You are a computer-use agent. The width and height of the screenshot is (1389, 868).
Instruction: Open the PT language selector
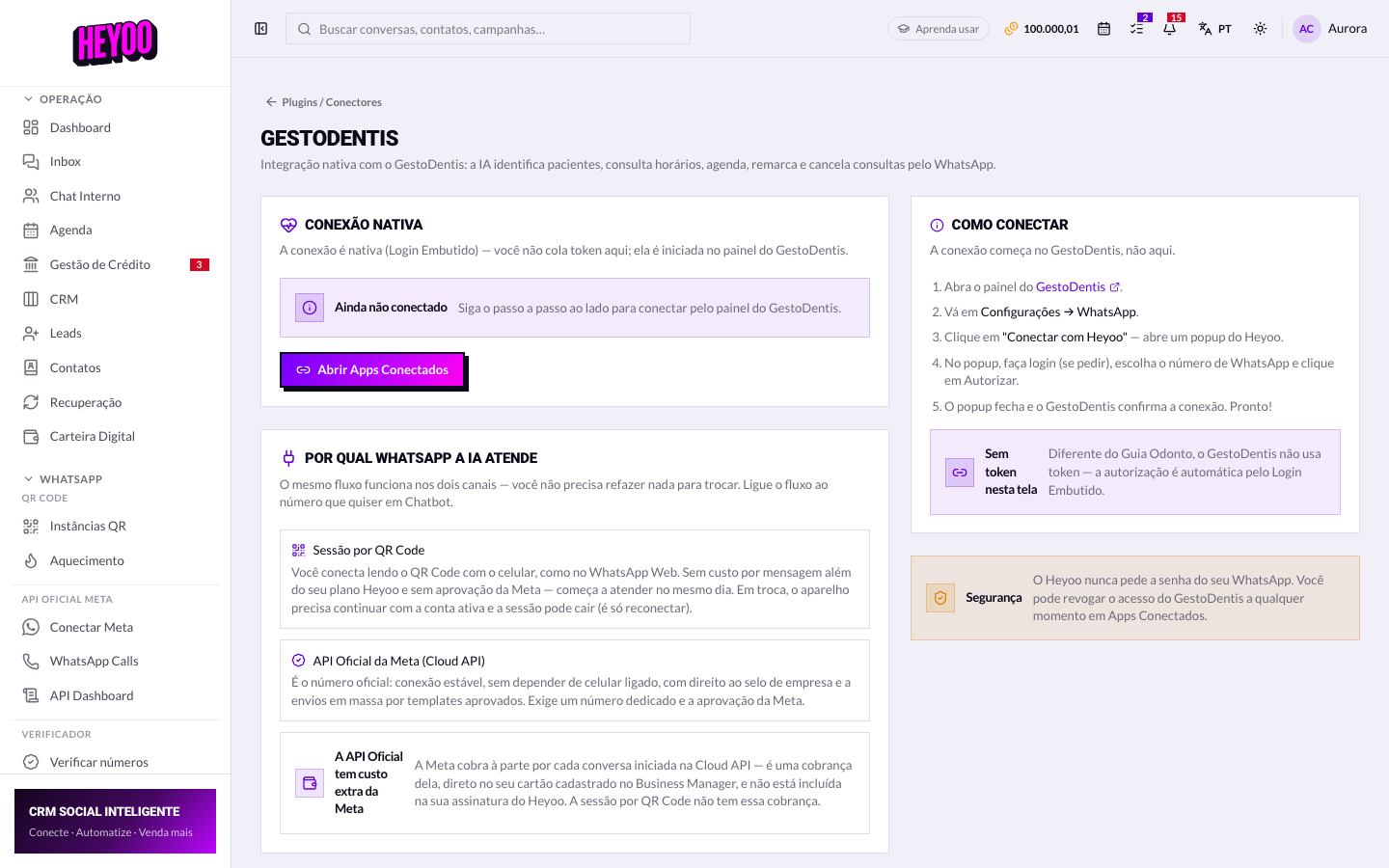click(x=1214, y=29)
